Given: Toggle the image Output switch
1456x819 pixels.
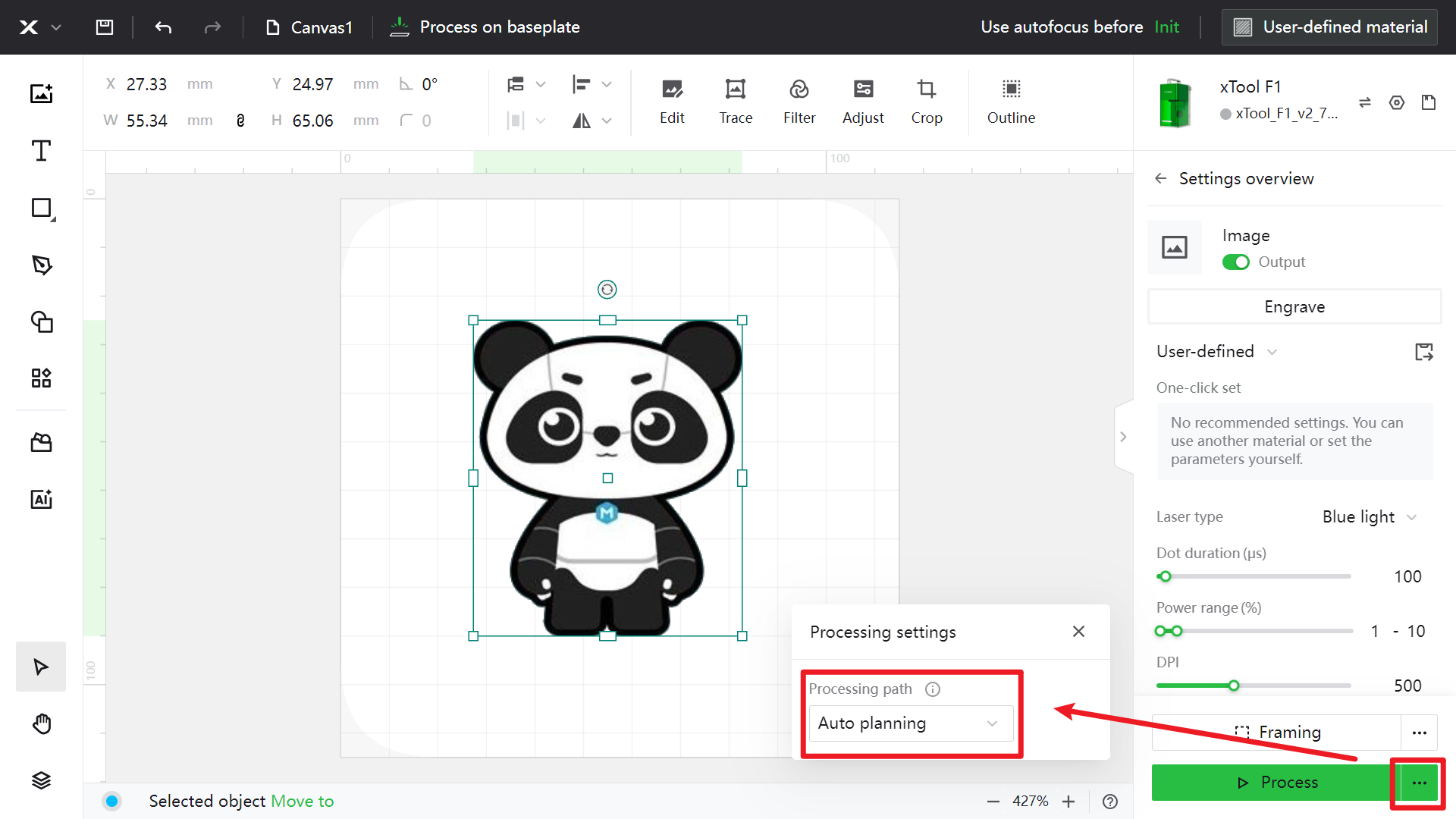Looking at the screenshot, I should click(x=1235, y=262).
